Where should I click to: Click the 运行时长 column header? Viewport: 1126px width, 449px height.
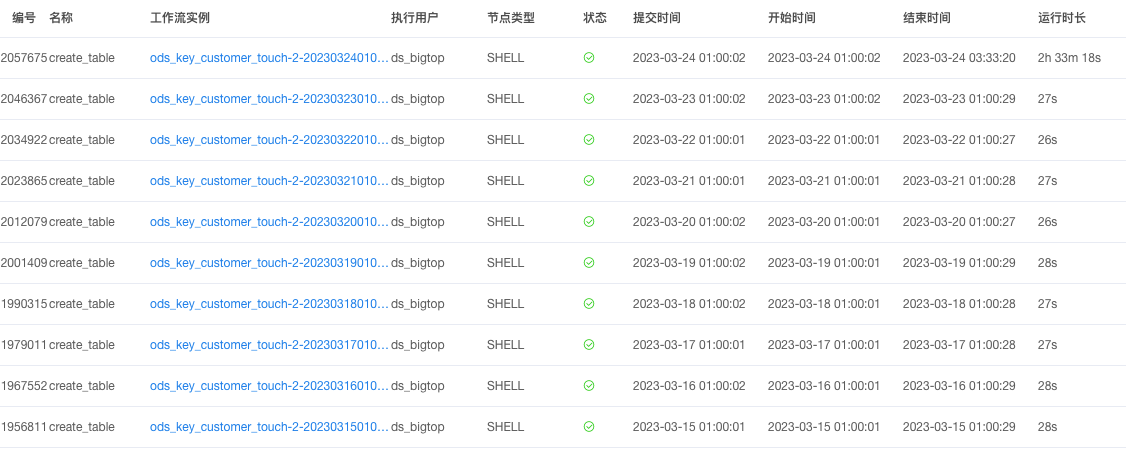click(x=1061, y=18)
